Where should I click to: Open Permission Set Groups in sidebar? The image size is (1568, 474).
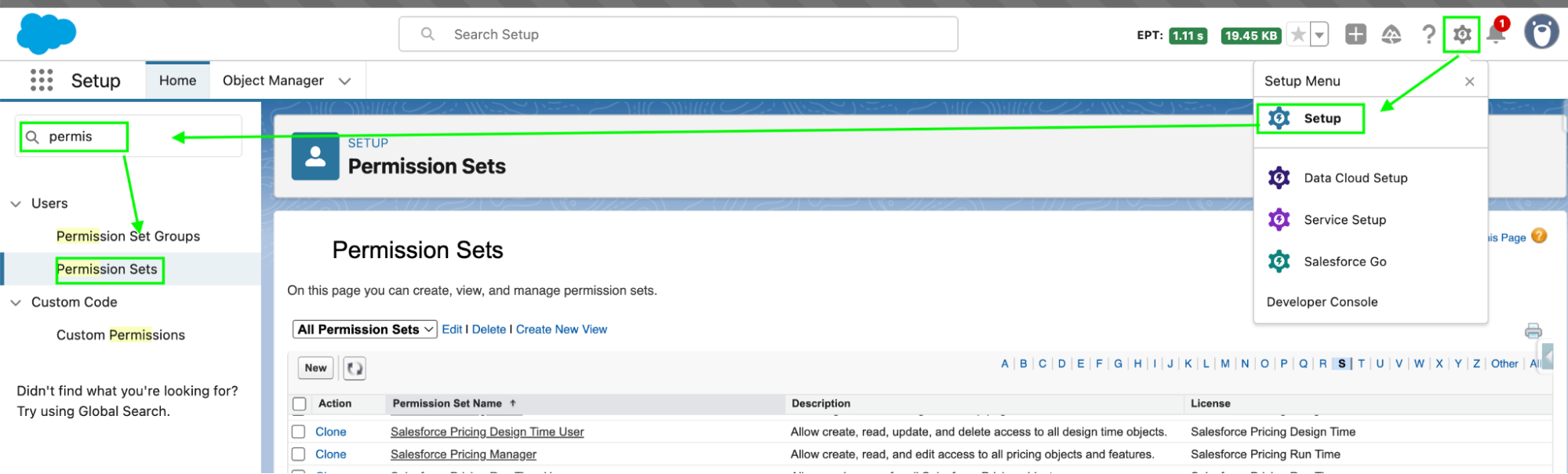pyautogui.click(x=128, y=236)
